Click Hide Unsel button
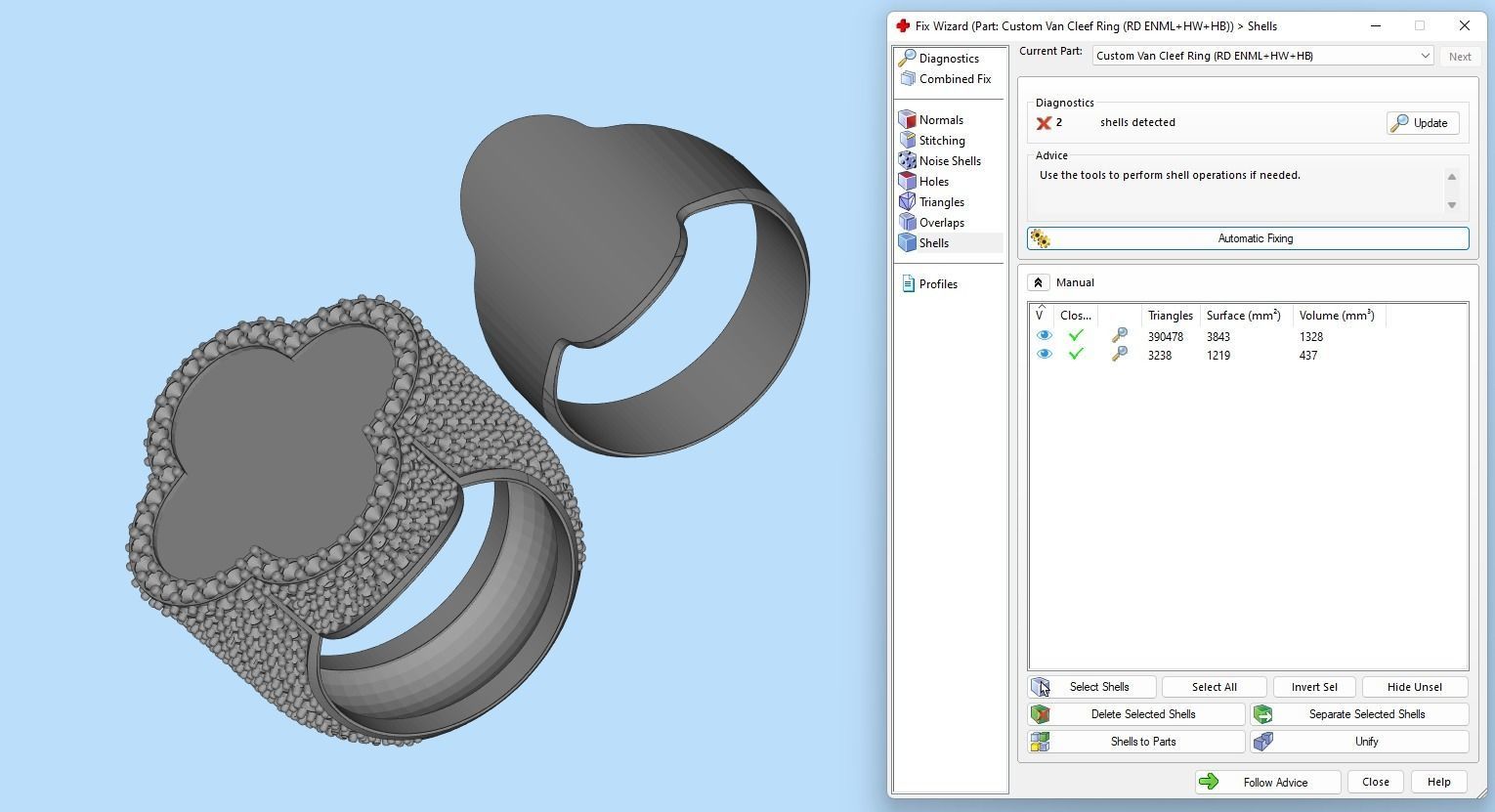1495x812 pixels. [x=1415, y=687]
